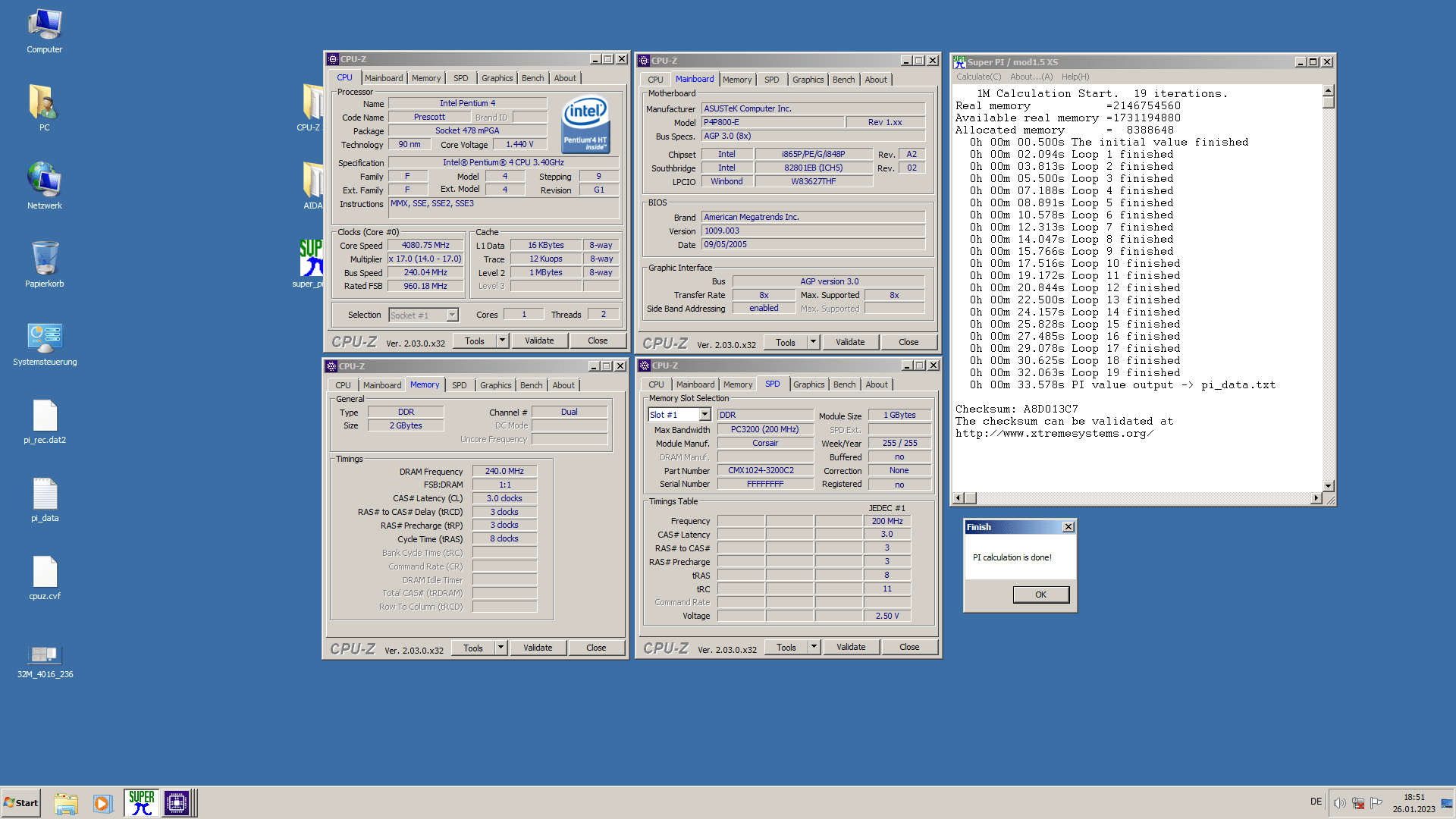Viewport: 1456px width, 819px height.
Task: Click the DE language indicator
Action: coord(1316,802)
